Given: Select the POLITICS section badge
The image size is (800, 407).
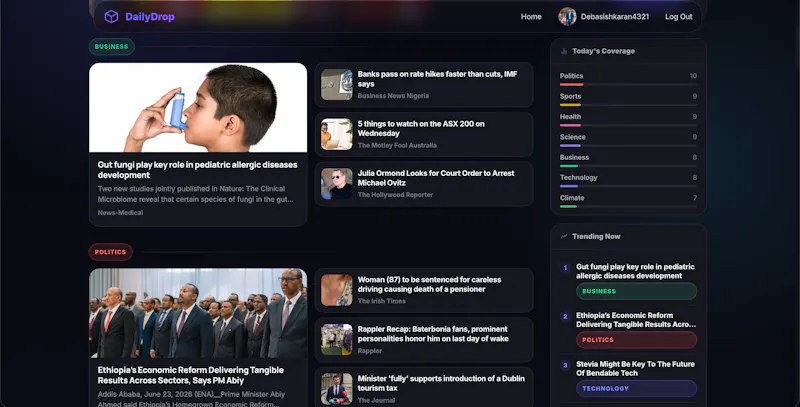Looking at the screenshot, I should point(111,252).
